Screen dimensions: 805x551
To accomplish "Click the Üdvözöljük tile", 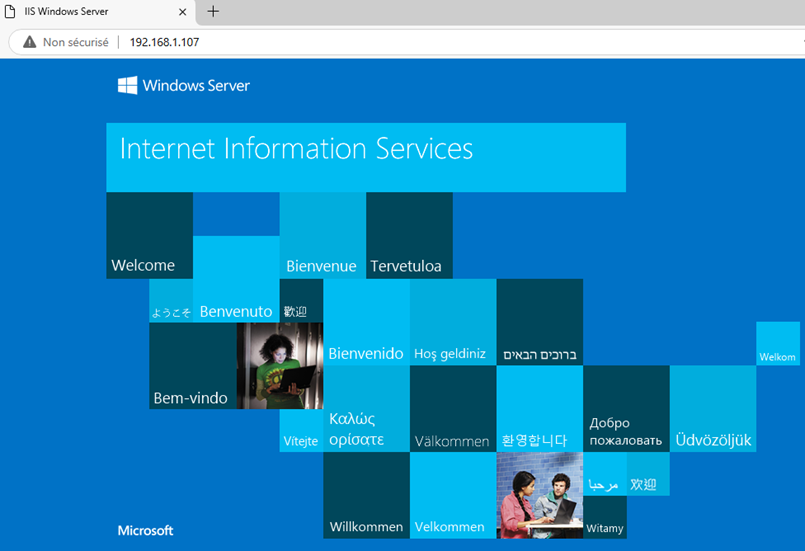I will 713,409.
